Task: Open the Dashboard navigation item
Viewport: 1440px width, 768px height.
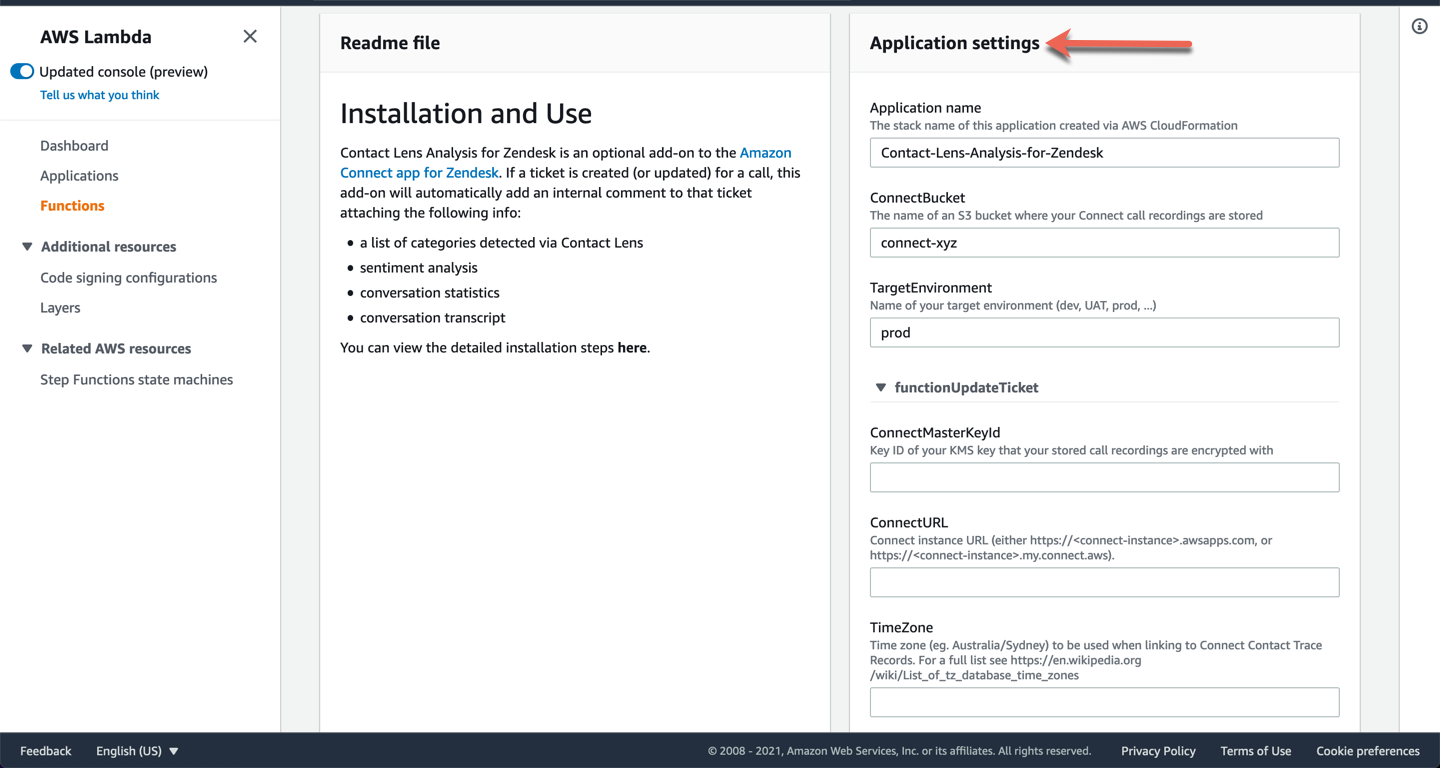Action: tap(74, 146)
